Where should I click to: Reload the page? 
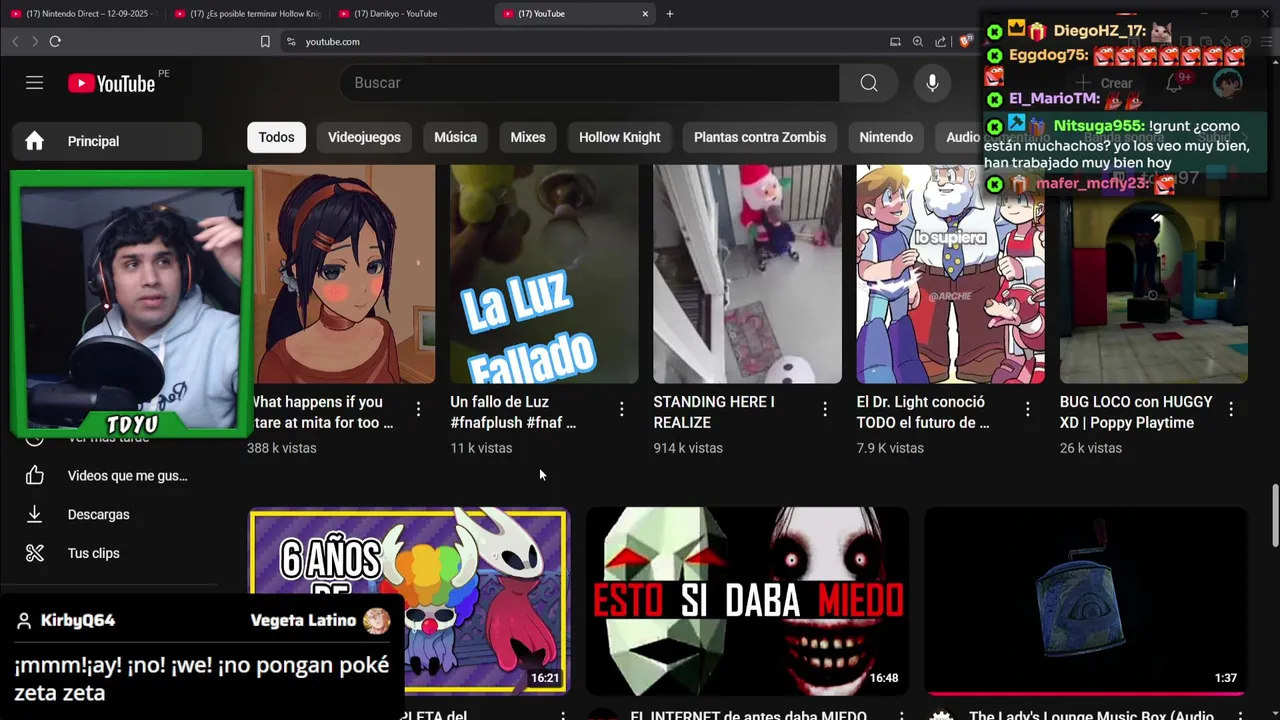pyautogui.click(x=55, y=41)
